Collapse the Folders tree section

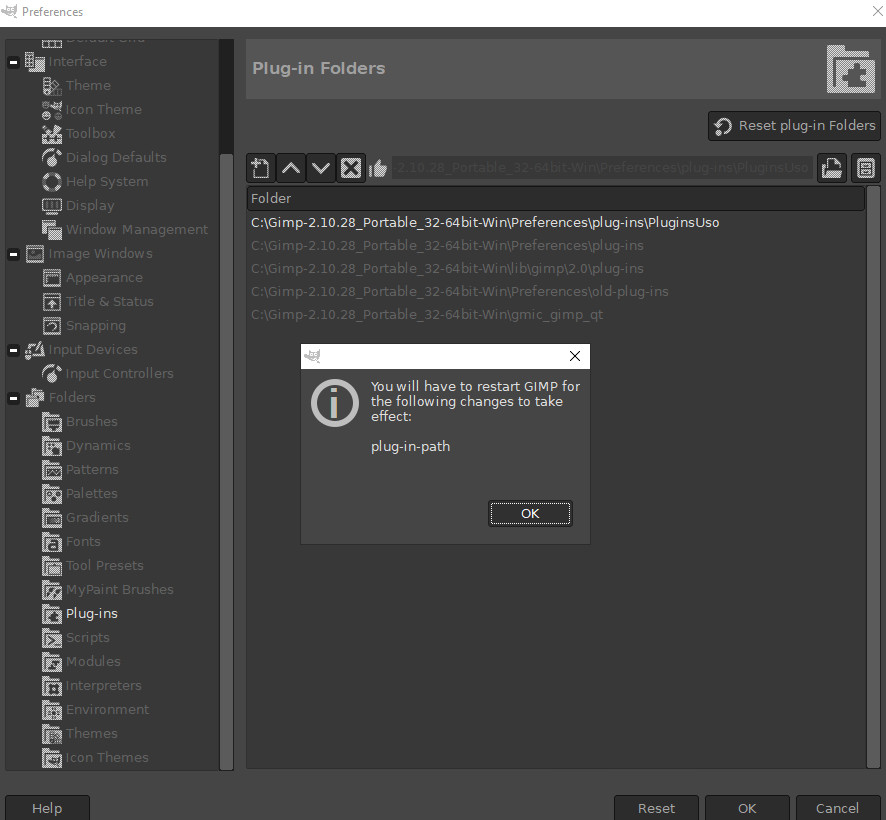point(14,398)
